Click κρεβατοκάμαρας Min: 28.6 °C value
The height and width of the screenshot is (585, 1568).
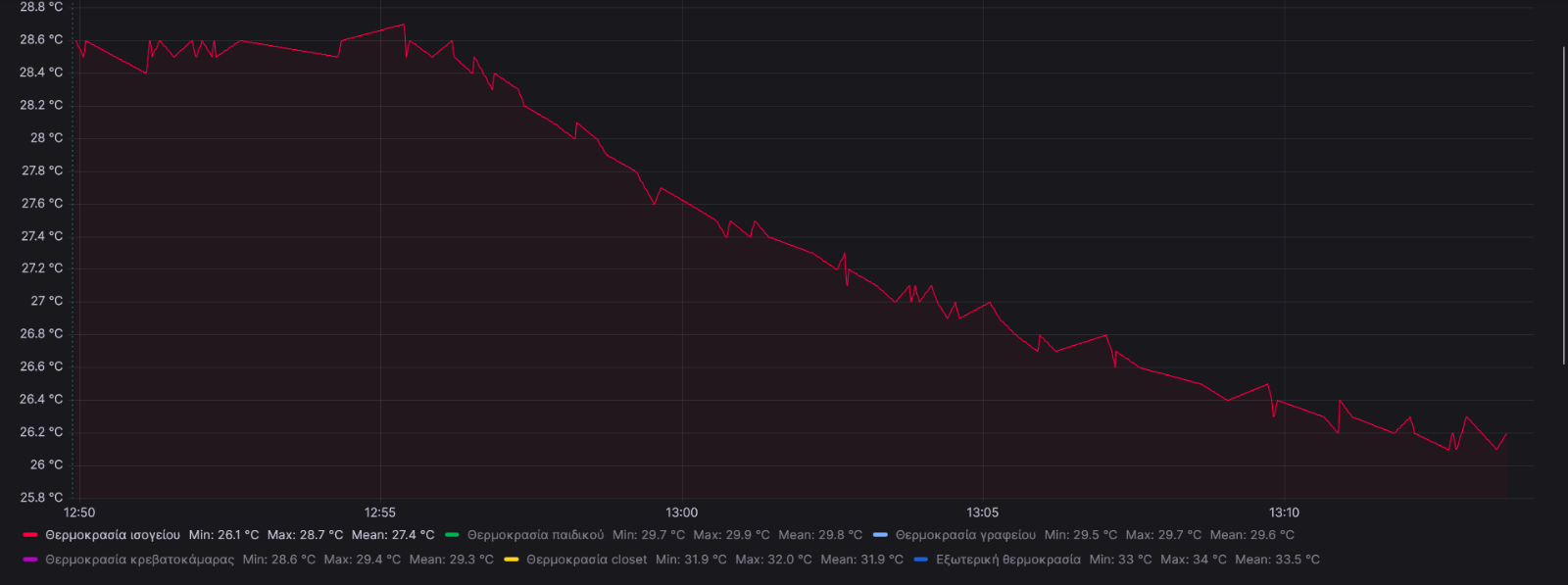(279, 560)
